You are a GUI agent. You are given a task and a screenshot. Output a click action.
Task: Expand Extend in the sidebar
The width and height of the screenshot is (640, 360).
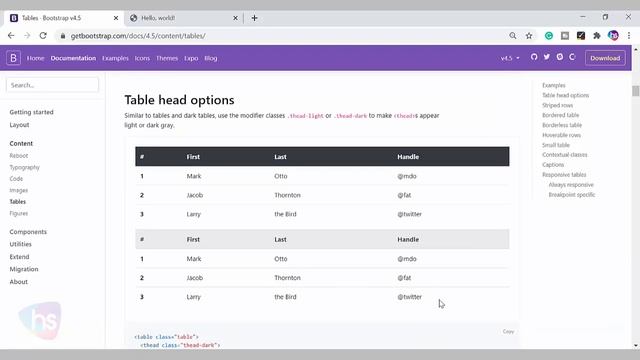tap(19, 257)
